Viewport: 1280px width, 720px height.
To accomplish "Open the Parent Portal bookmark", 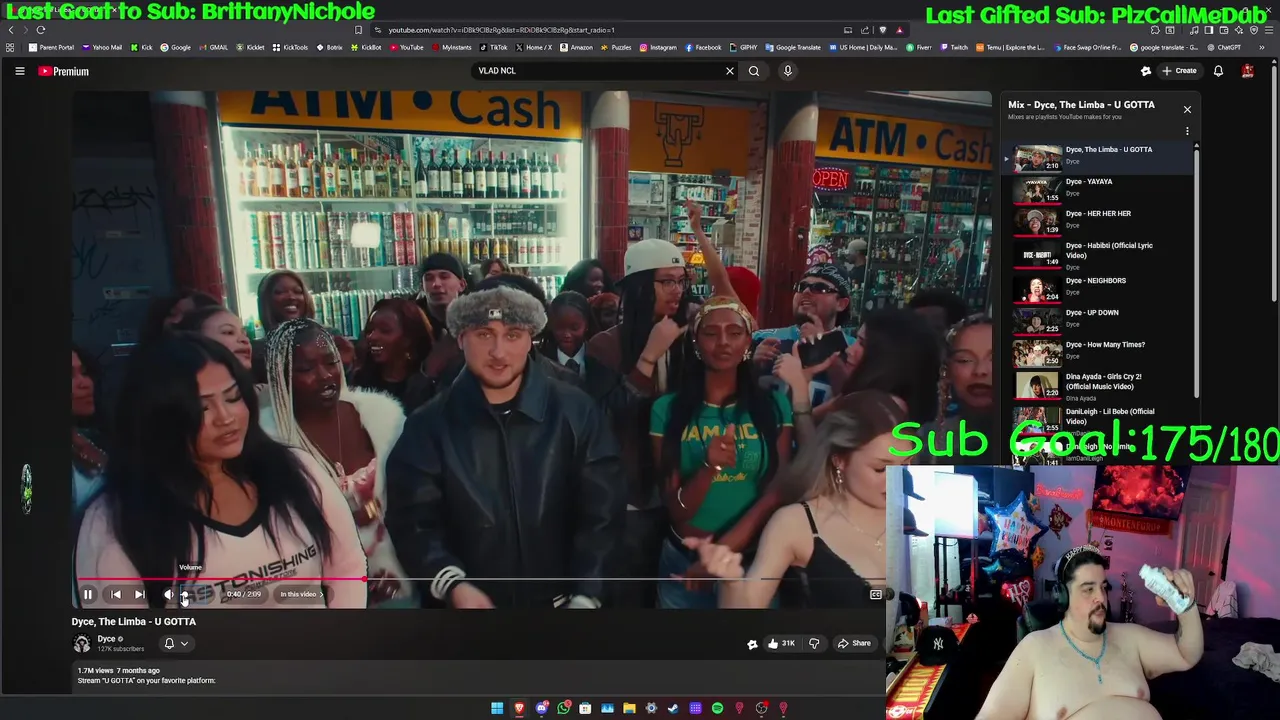I will pos(52,47).
